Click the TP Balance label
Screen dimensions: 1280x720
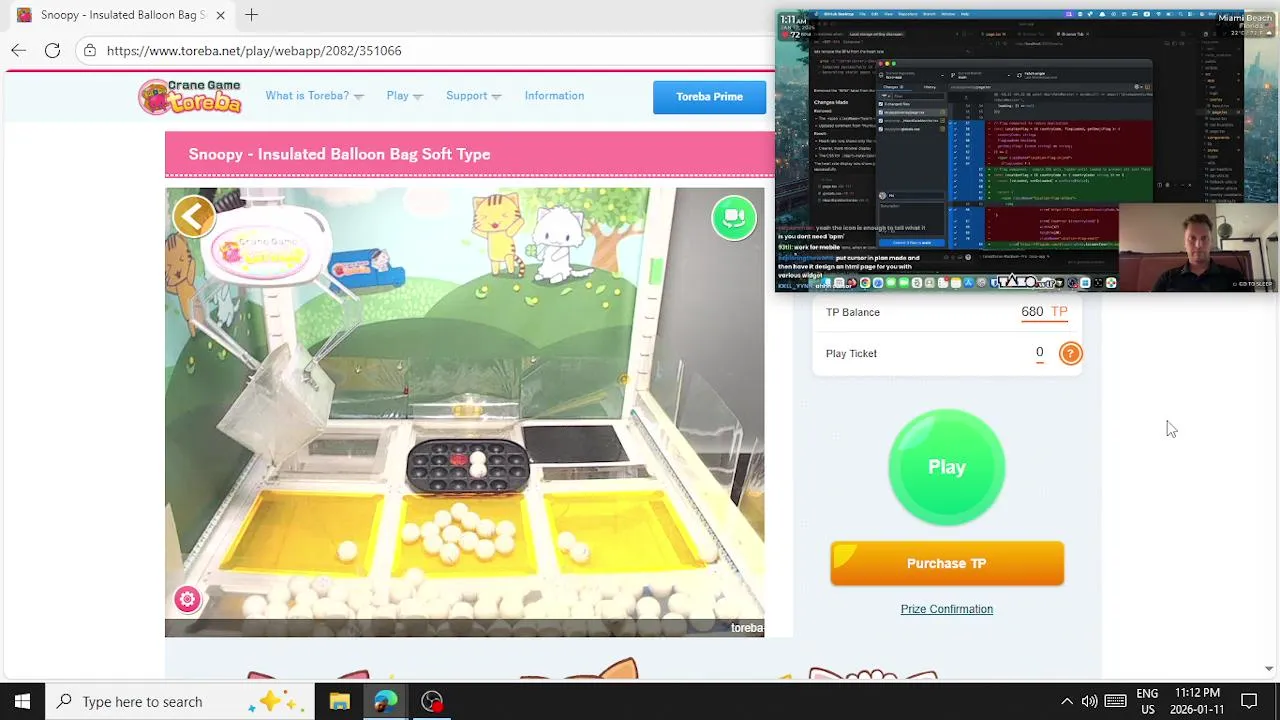[853, 312]
